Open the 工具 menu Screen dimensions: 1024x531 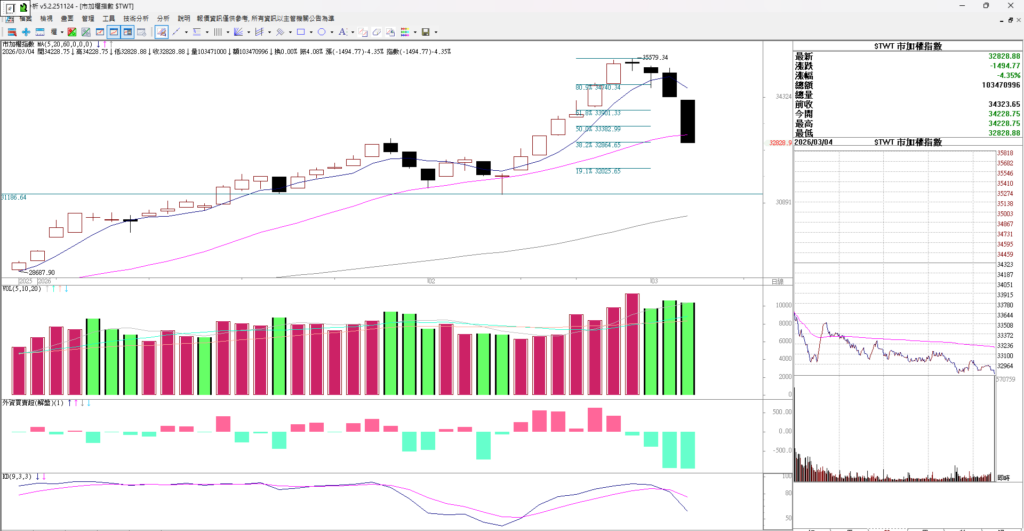coord(108,18)
